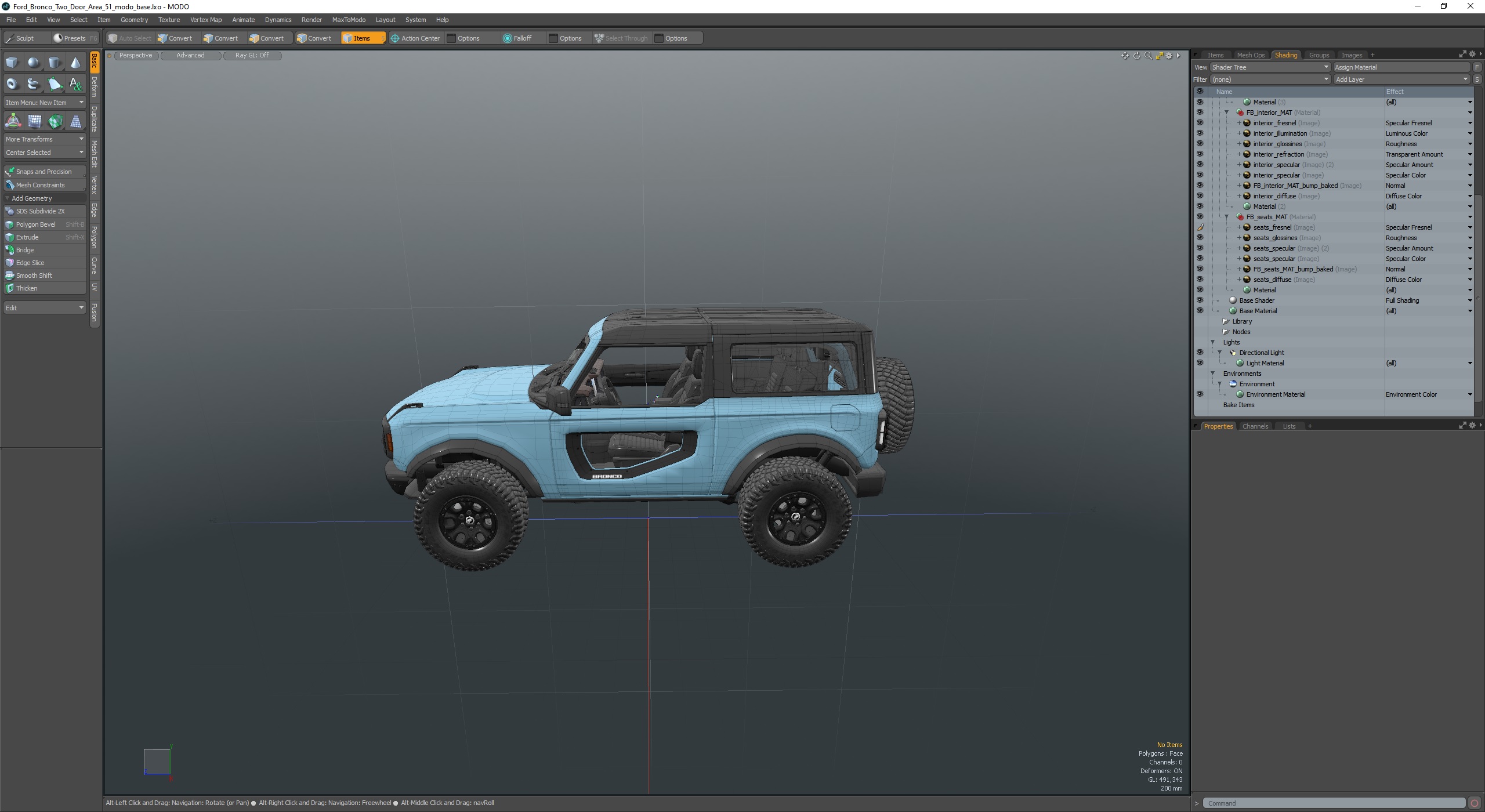Toggle visibility of FB_seats_MAT_bump_baked layer
This screenshot has height=812, width=1485.
pyautogui.click(x=1200, y=269)
